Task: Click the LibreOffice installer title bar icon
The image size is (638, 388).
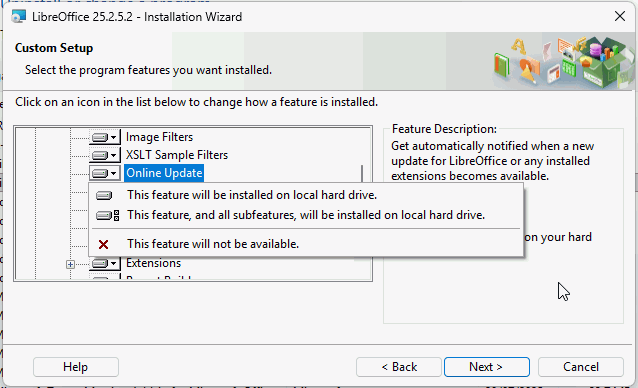Action: (x=18, y=17)
